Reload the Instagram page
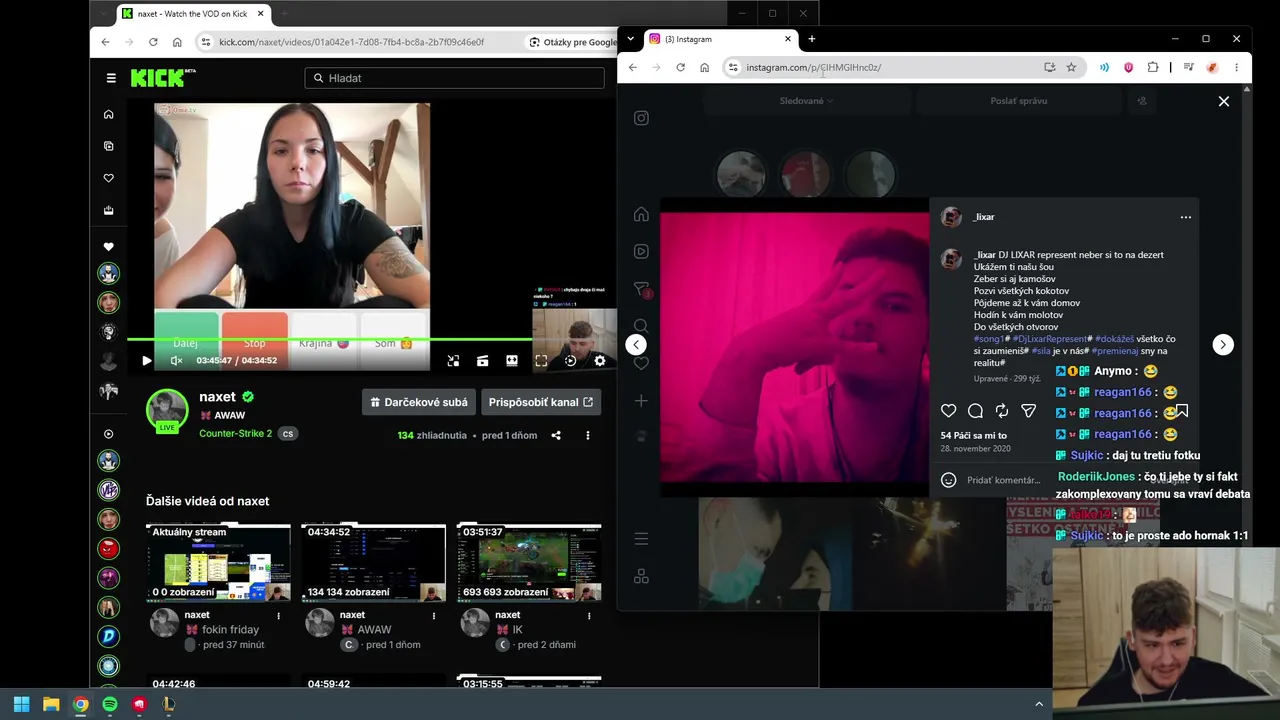The width and height of the screenshot is (1280, 720). pyautogui.click(x=680, y=67)
